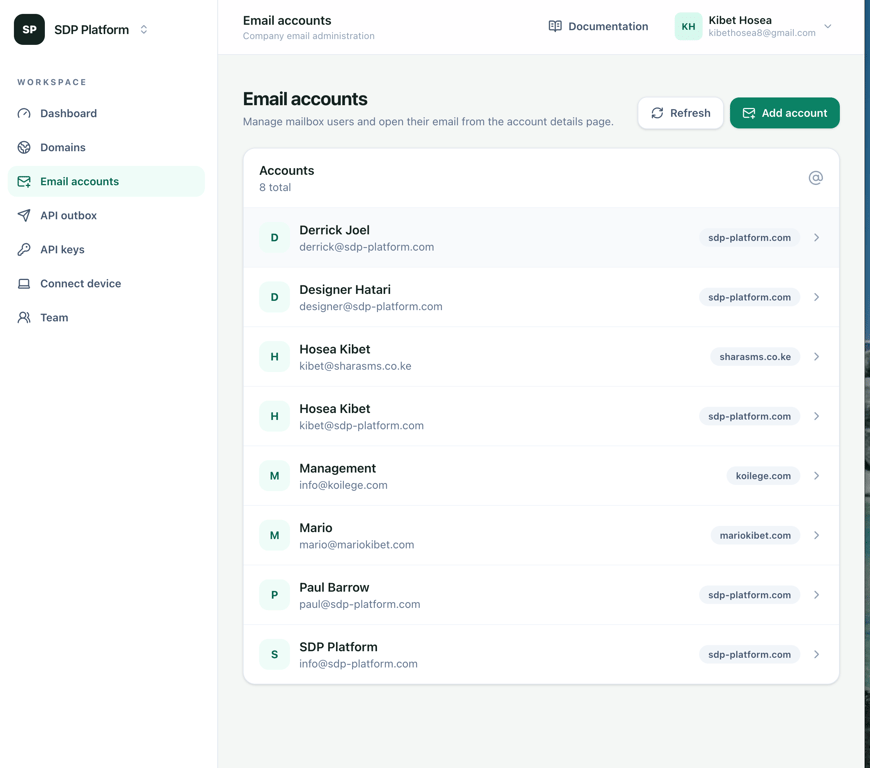Click paul@sdp-platform.com email address
Image resolution: width=870 pixels, height=768 pixels.
tap(360, 604)
